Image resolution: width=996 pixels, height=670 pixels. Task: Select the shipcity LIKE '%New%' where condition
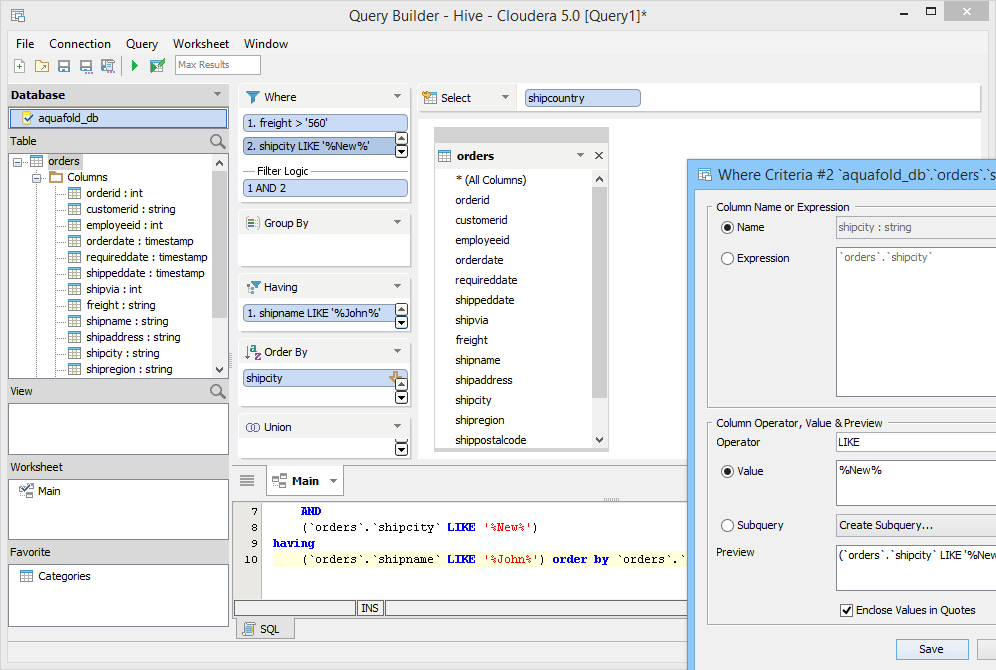tap(320, 146)
